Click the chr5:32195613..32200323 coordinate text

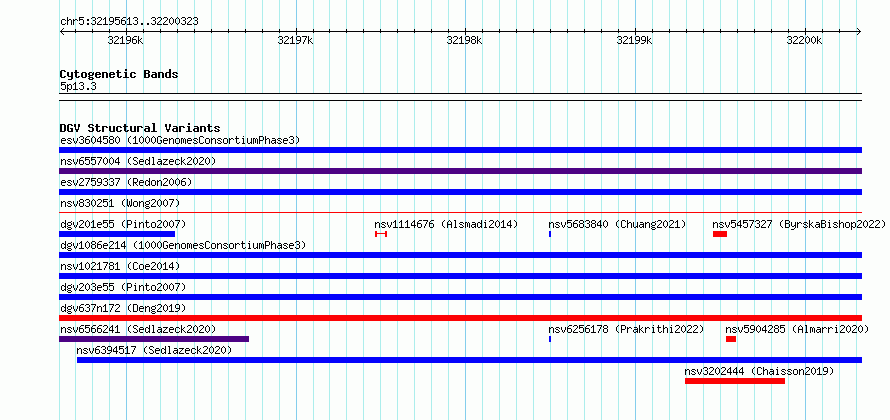click(x=129, y=22)
